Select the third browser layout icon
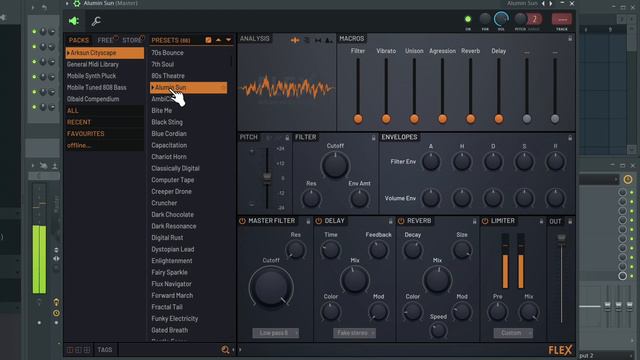This screenshot has width=640, height=360. 87,350
